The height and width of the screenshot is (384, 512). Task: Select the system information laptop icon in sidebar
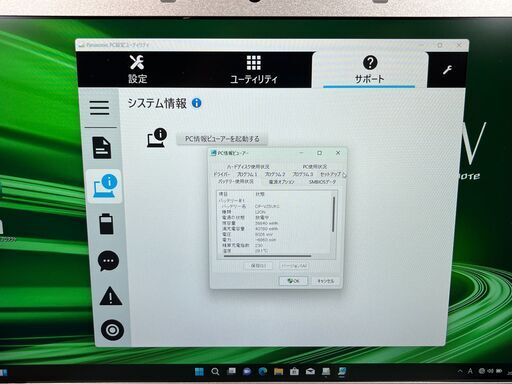coord(104,186)
